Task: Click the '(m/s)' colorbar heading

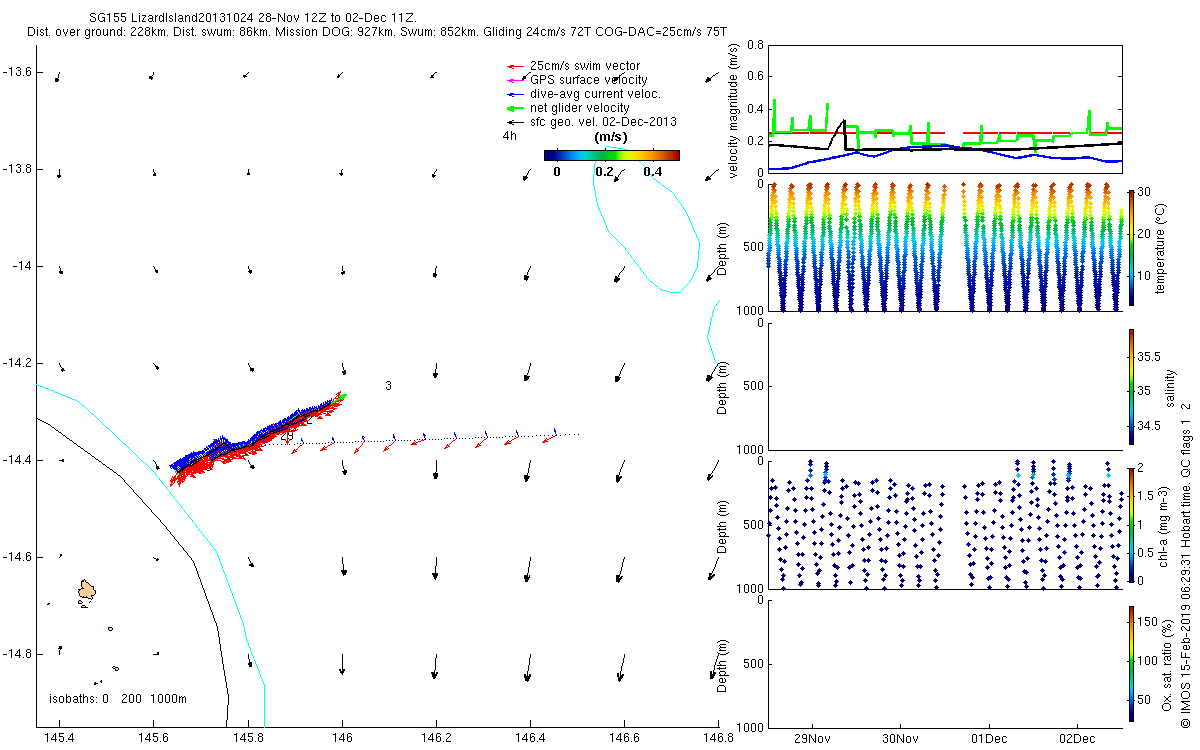Action: (x=610, y=137)
